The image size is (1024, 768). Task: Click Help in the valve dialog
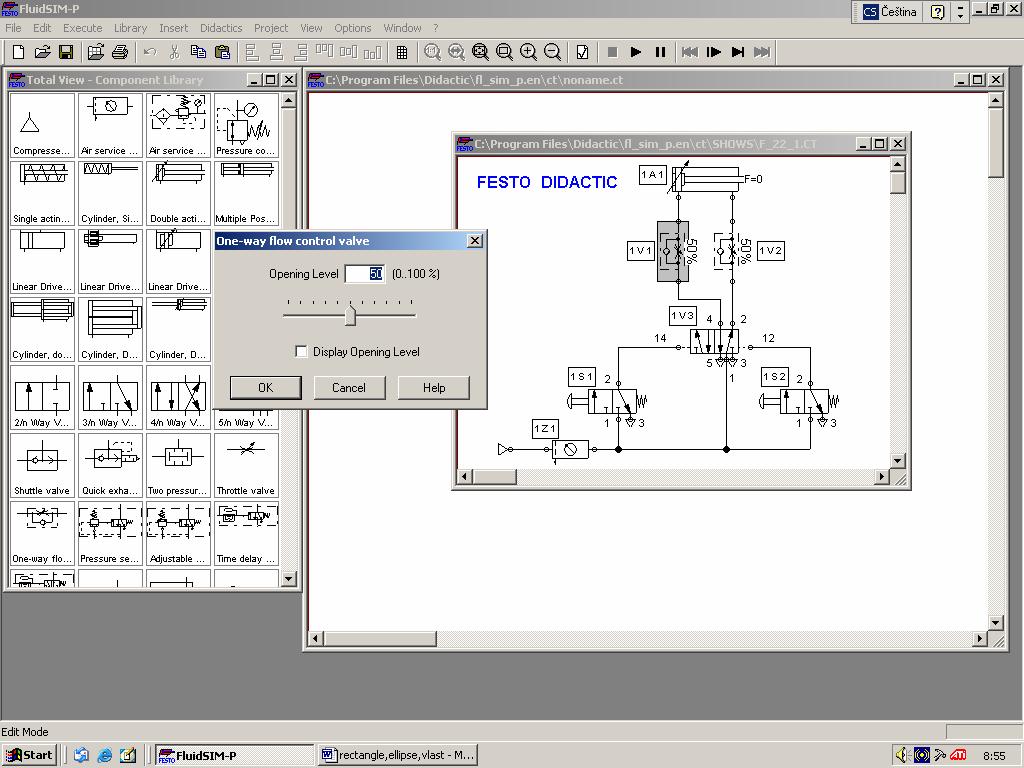[434, 388]
